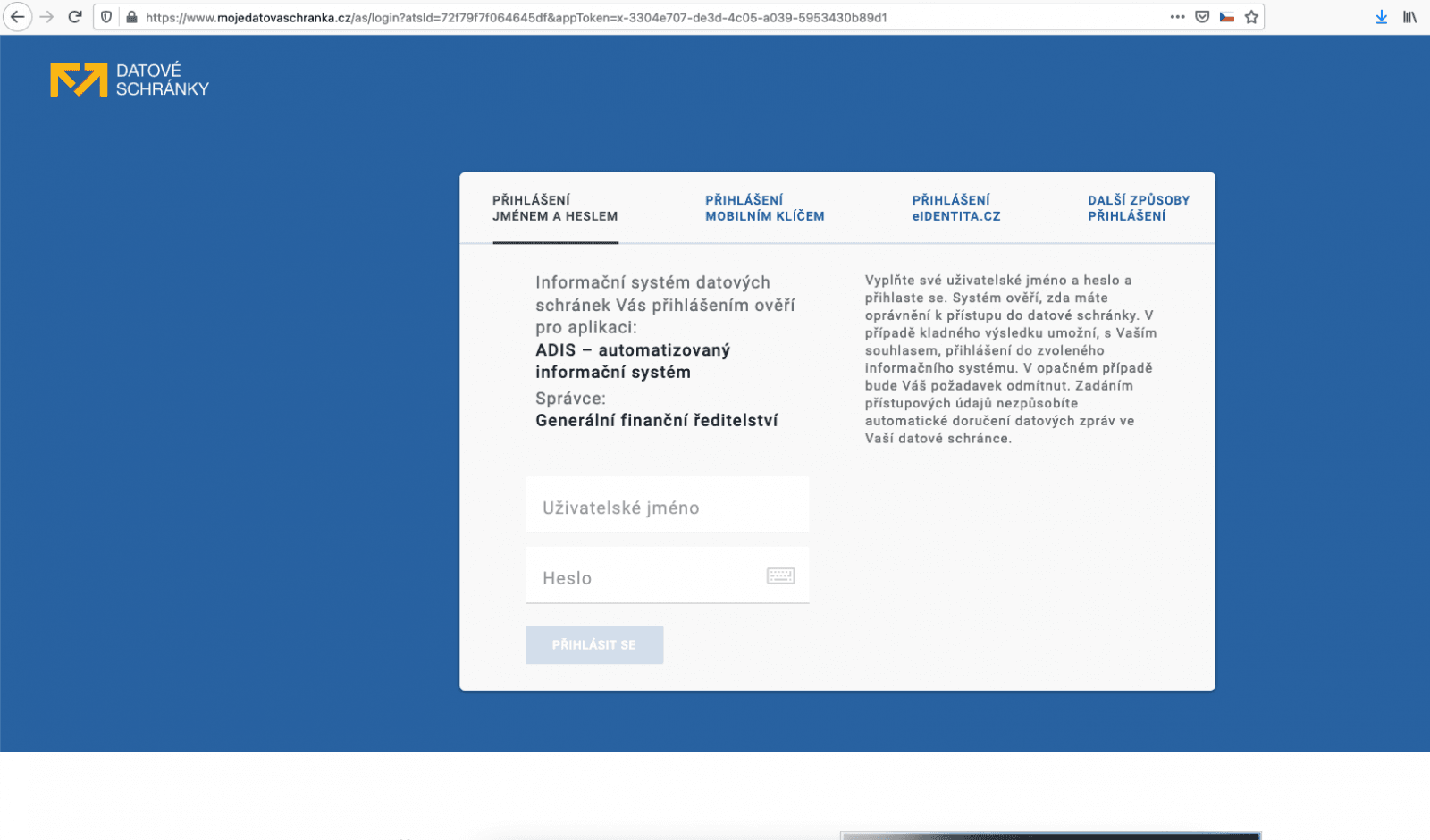Open the tracking protection shield icon
Screen dimensions: 1430x840
106,17
